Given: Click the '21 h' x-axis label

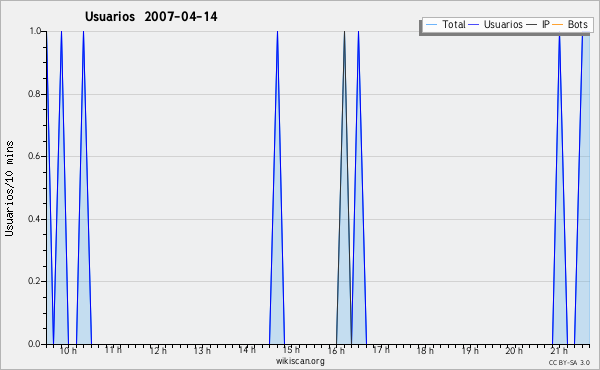Looking at the screenshot, I should pyautogui.click(x=559, y=350).
